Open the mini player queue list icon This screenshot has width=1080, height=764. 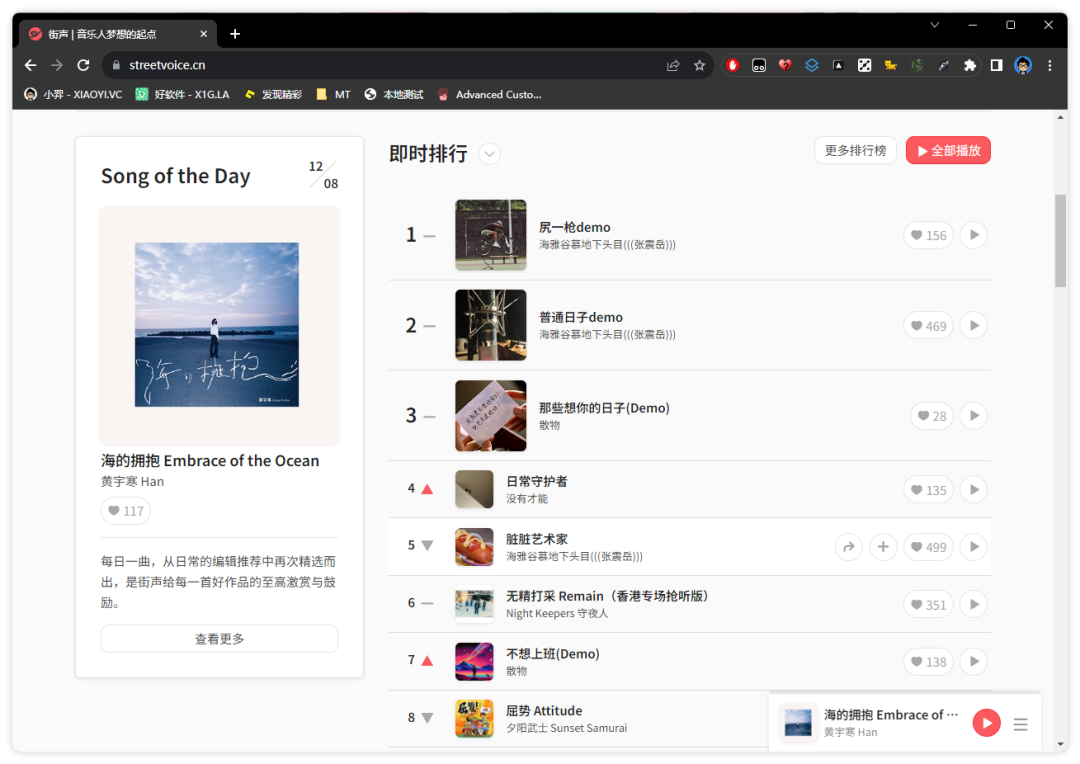(1020, 724)
